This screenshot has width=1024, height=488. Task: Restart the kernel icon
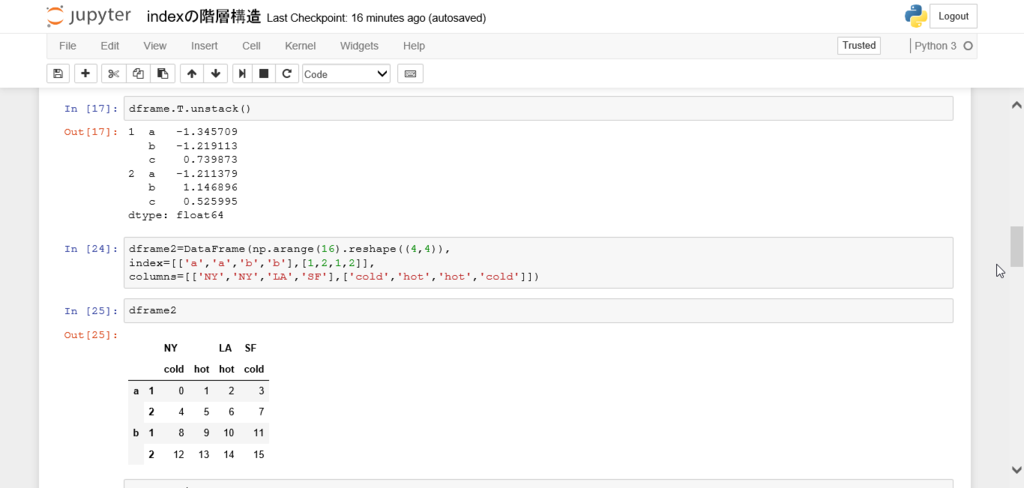[286, 74]
